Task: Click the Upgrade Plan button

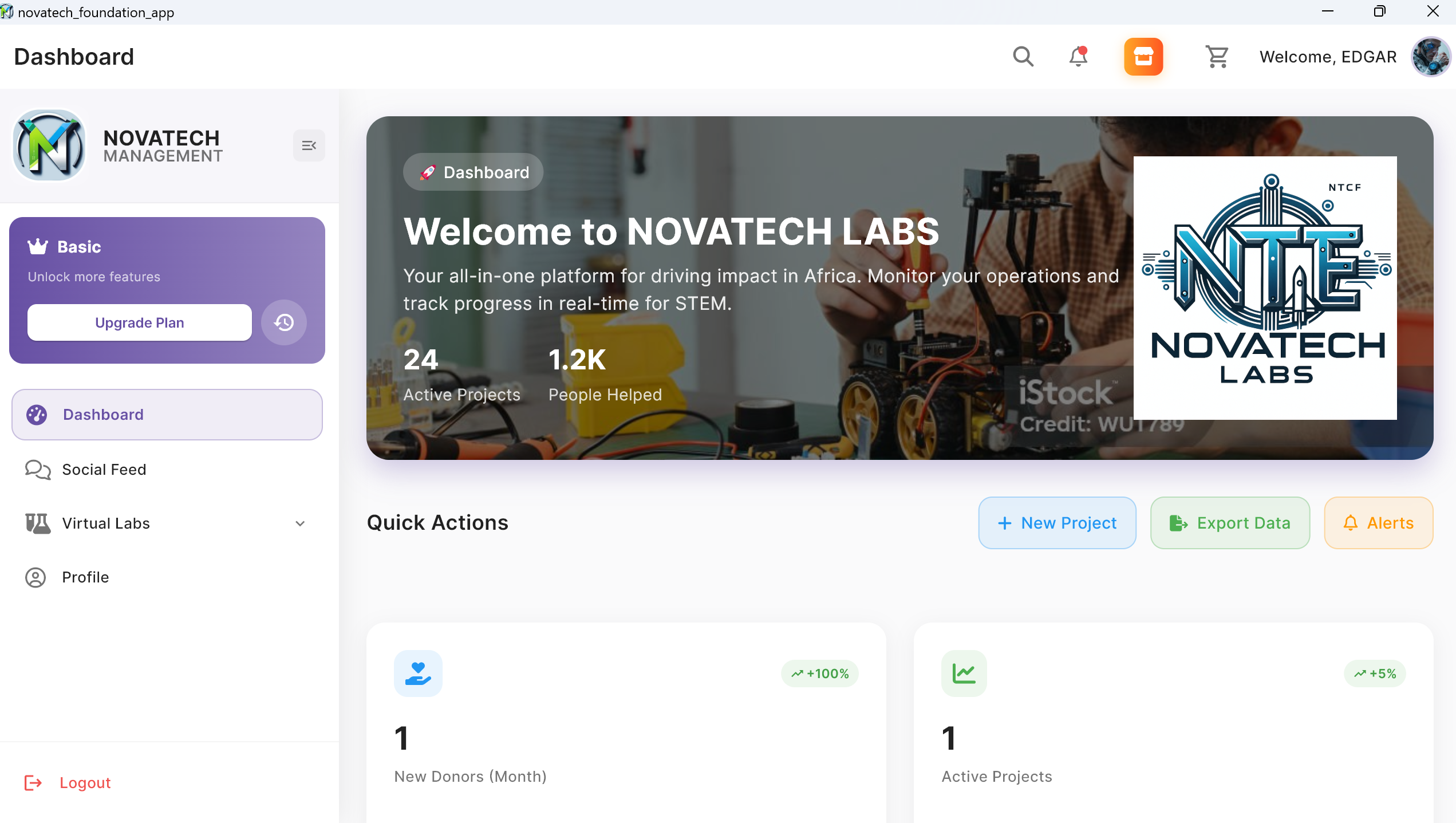Action: pos(139,322)
